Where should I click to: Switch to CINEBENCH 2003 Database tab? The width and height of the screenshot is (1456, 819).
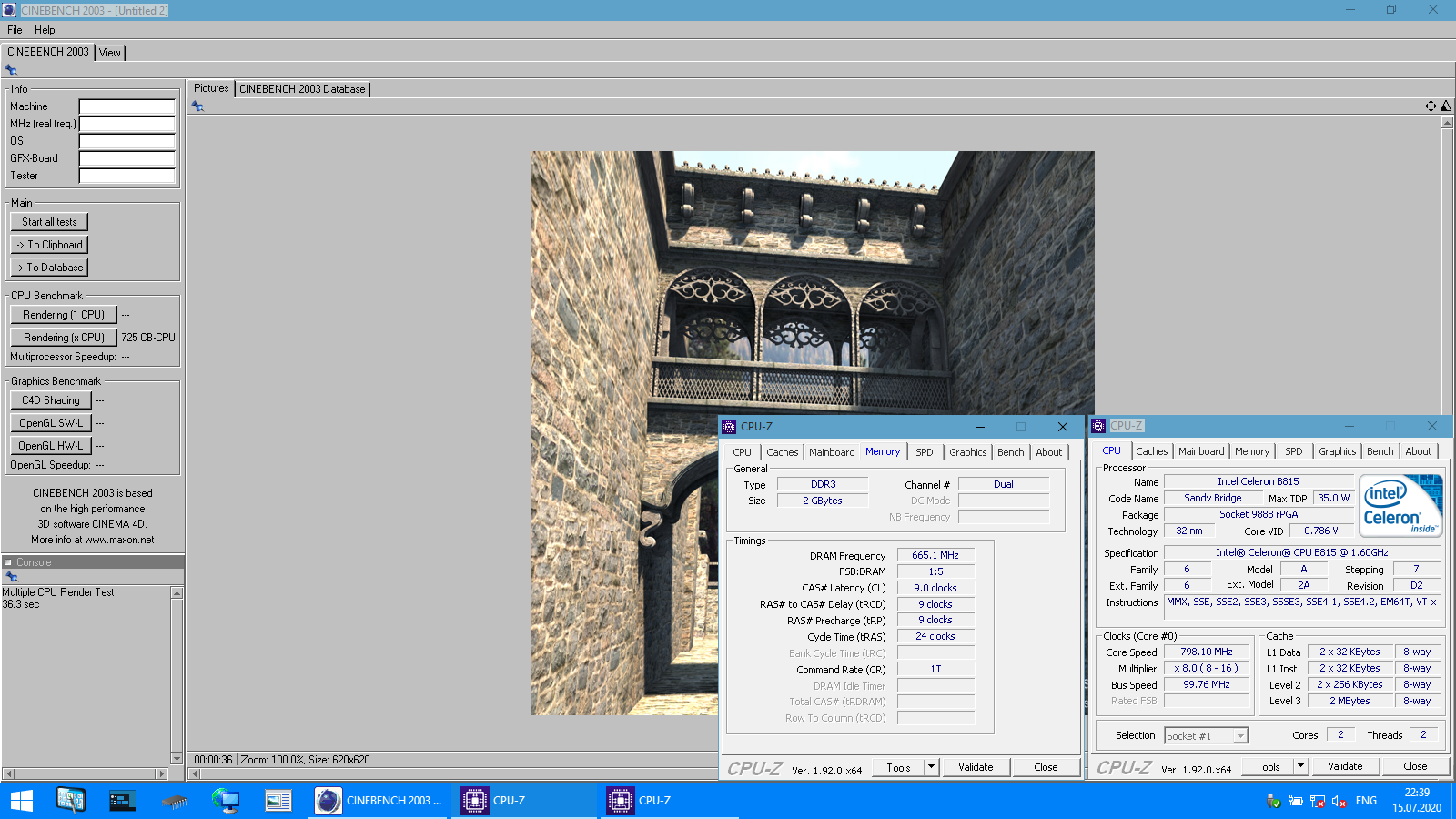[302, 89]
